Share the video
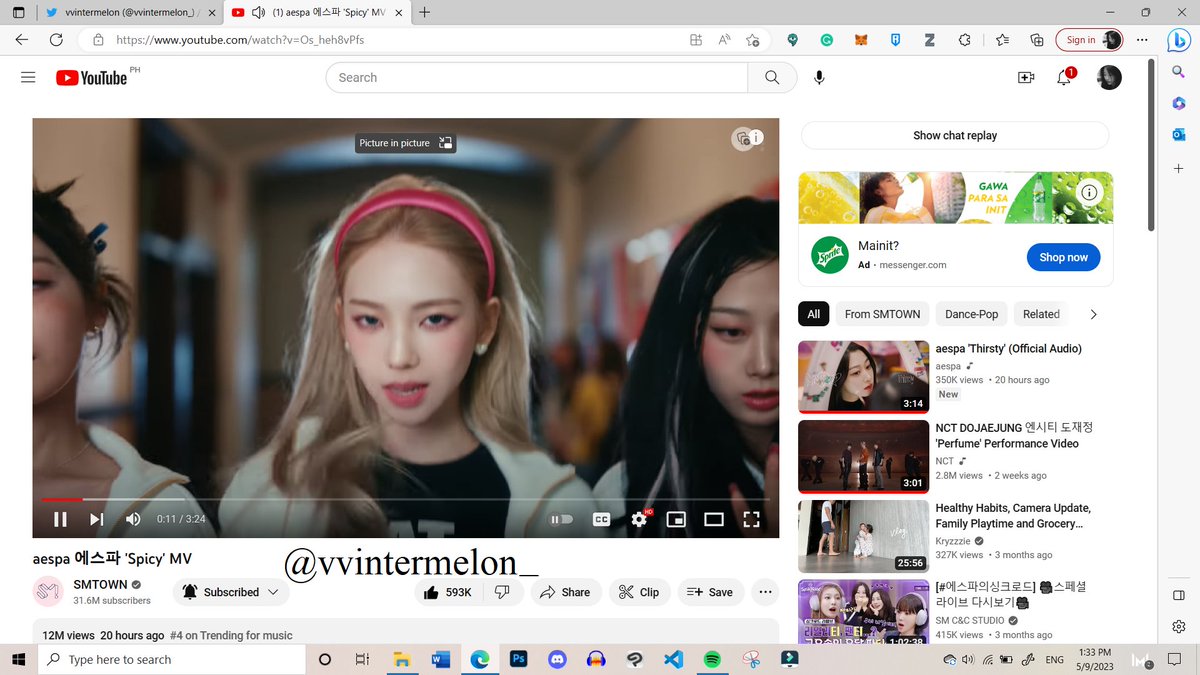The width and height of the screenshot is (1200, 675). click(565, 592)
